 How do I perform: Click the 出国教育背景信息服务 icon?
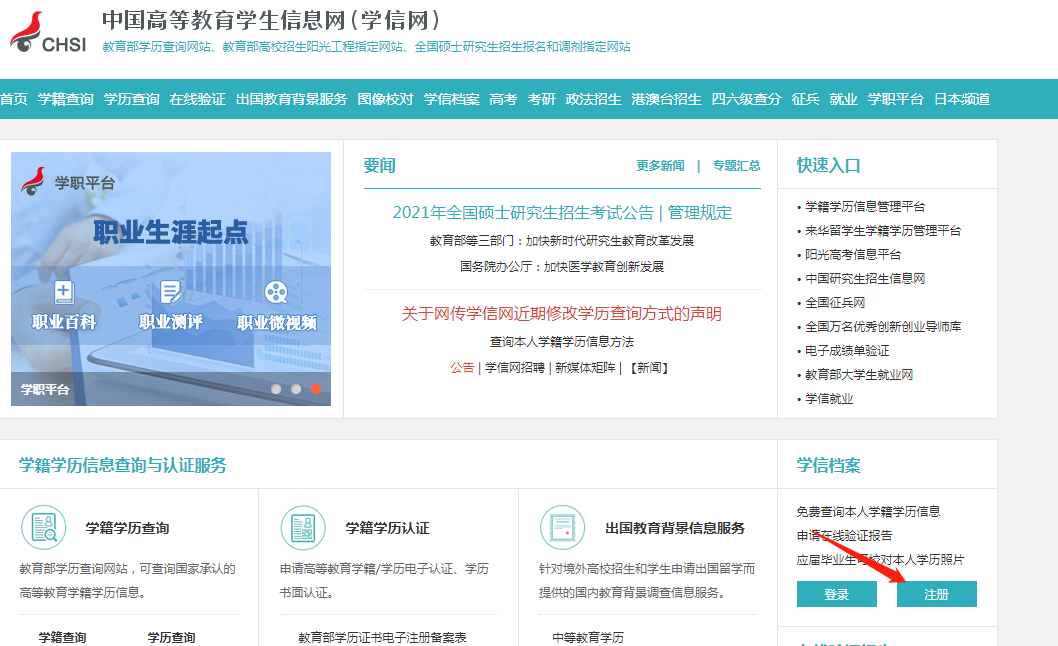coord(562,528)
